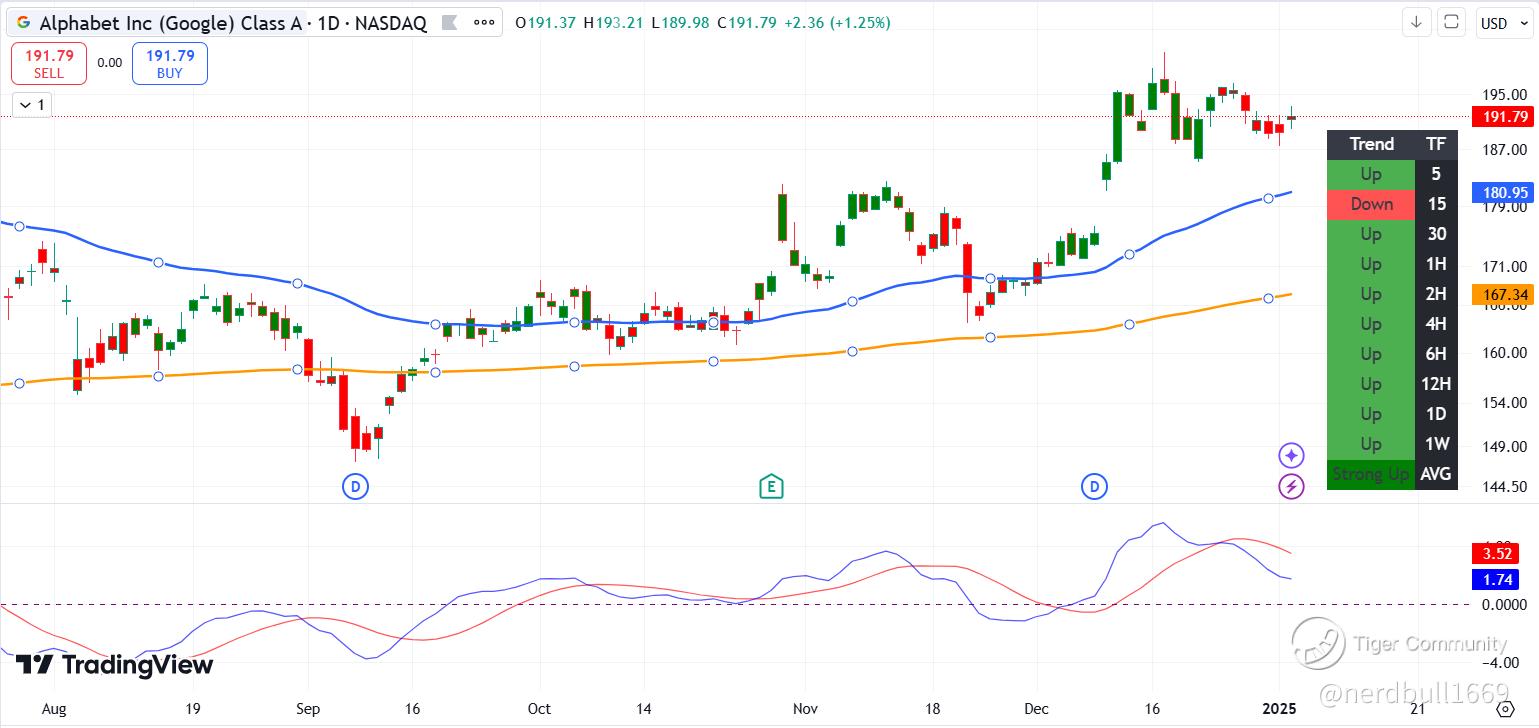
Task: Click the dividend 'D' marker near December
Action: click(1094, 487)
